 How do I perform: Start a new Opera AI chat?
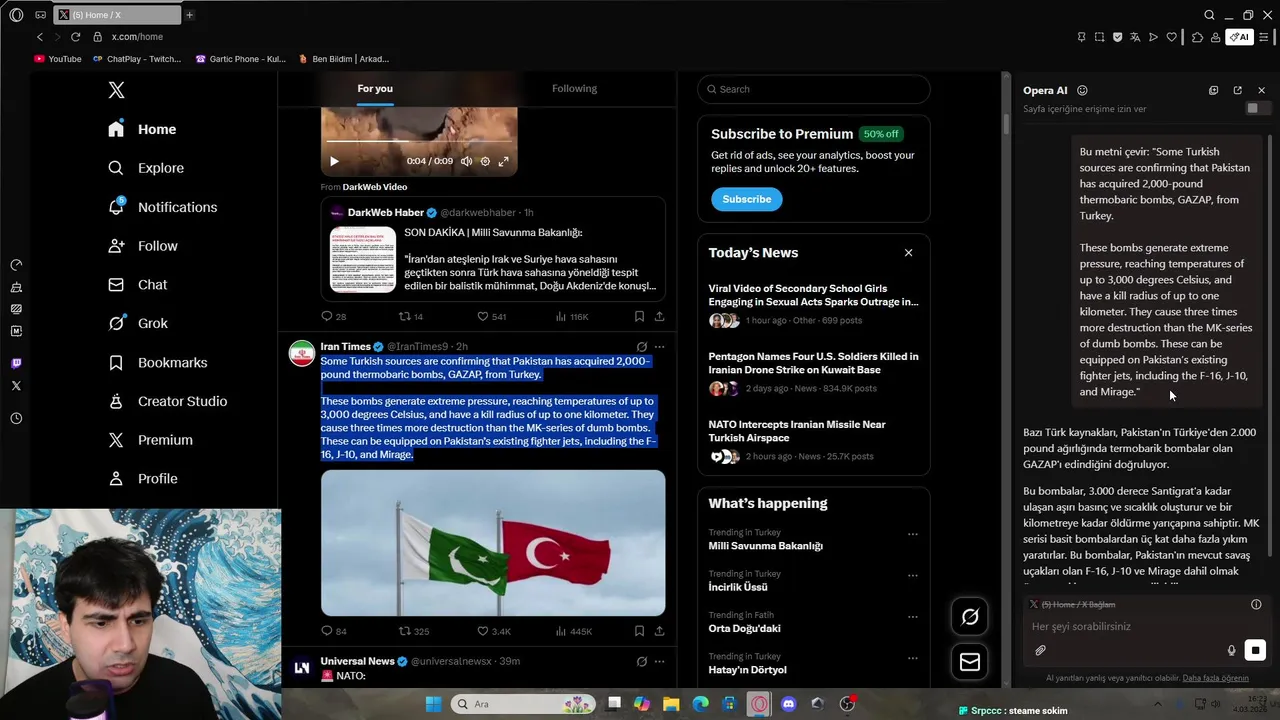pyautogui.click(x=1213, y=90)
